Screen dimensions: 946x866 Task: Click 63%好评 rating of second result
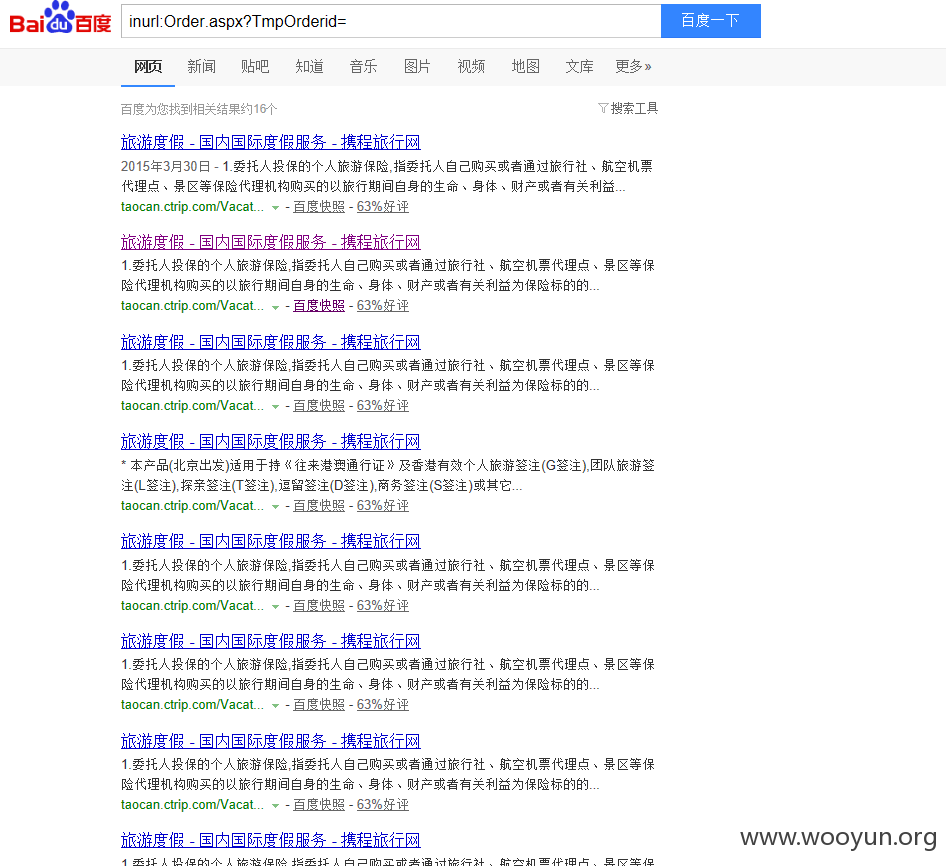click(383, 306)
